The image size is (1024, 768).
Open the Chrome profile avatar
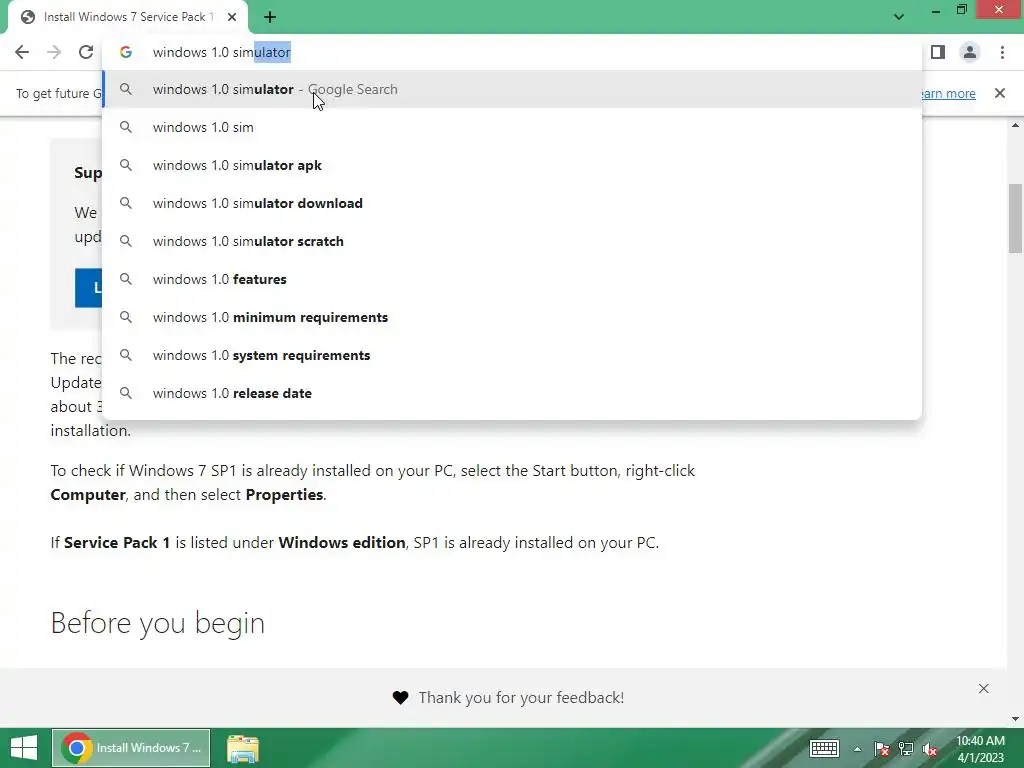coord(970,52)
